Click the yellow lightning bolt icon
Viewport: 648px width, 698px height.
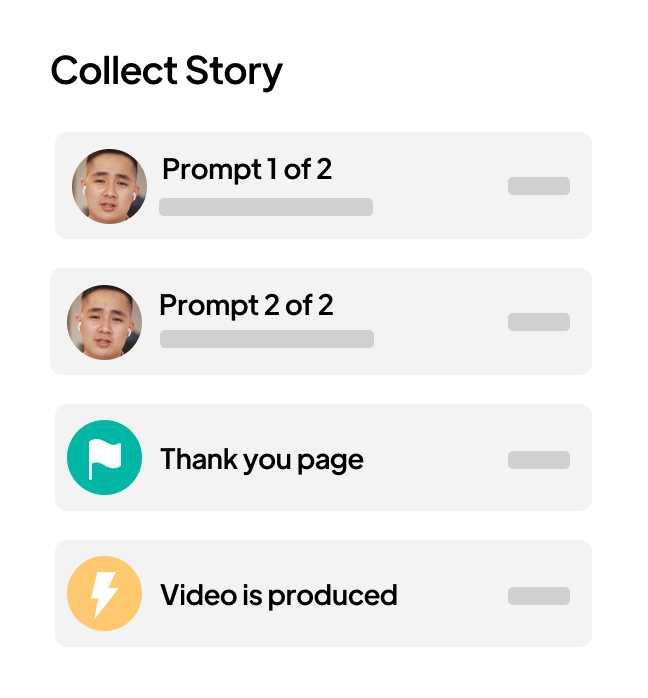coord(104,594)
